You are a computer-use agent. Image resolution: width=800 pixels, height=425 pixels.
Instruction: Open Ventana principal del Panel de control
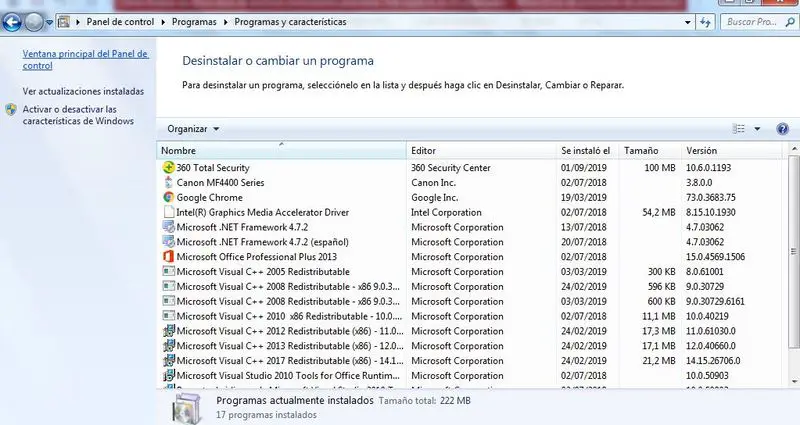coord(86,60)
